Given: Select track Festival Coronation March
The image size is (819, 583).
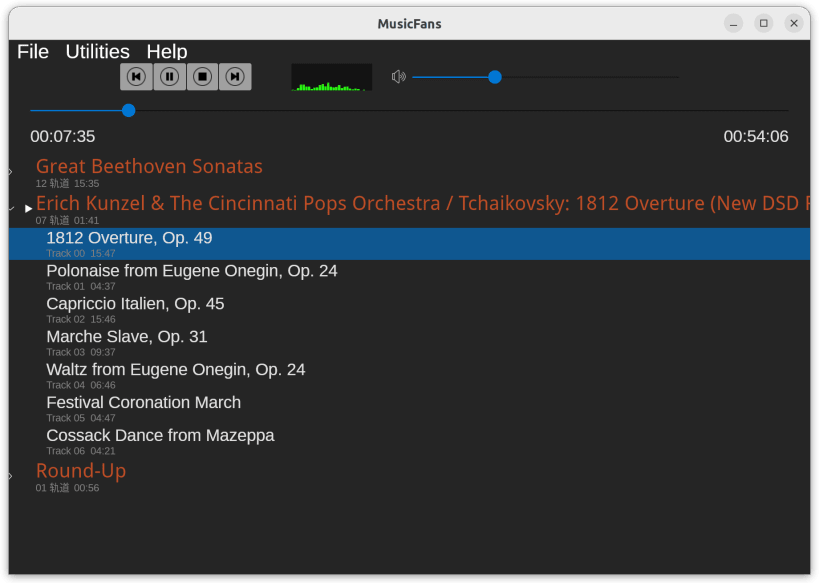Looking at the screenshot, I should pyautogui.click(x=410, y=409).
